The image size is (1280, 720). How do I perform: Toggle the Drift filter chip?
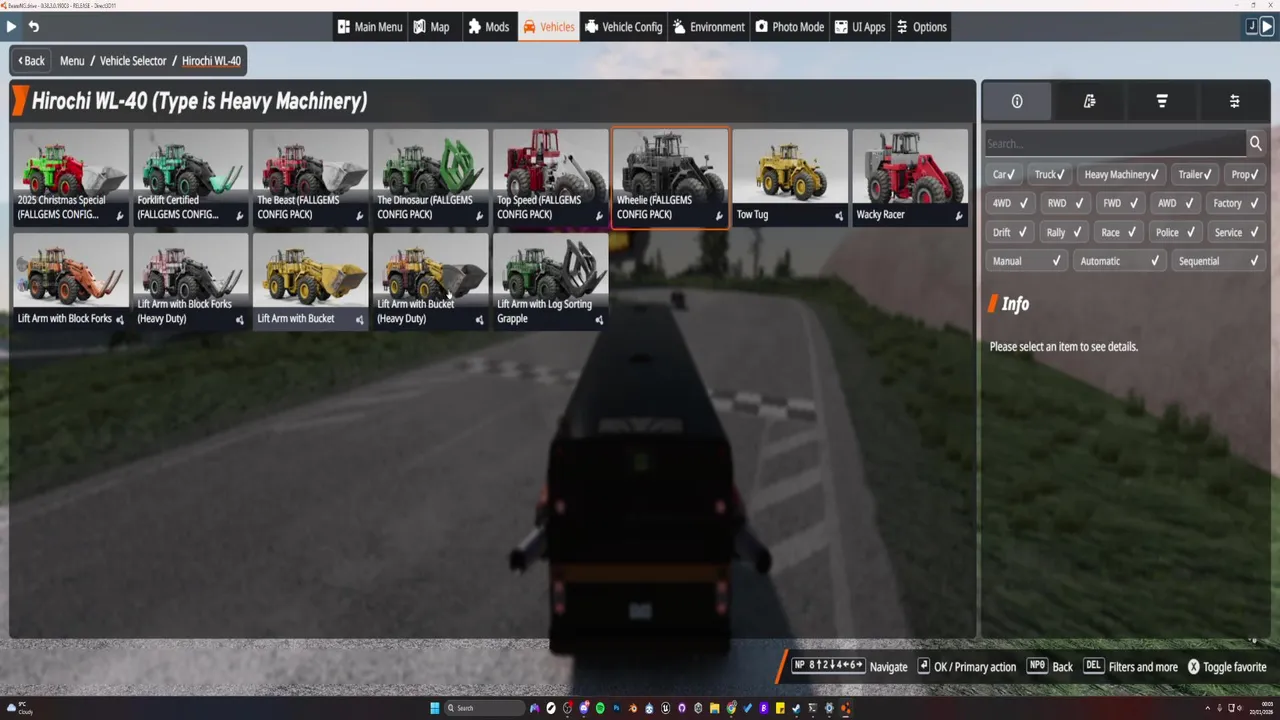coord(1009,232)
